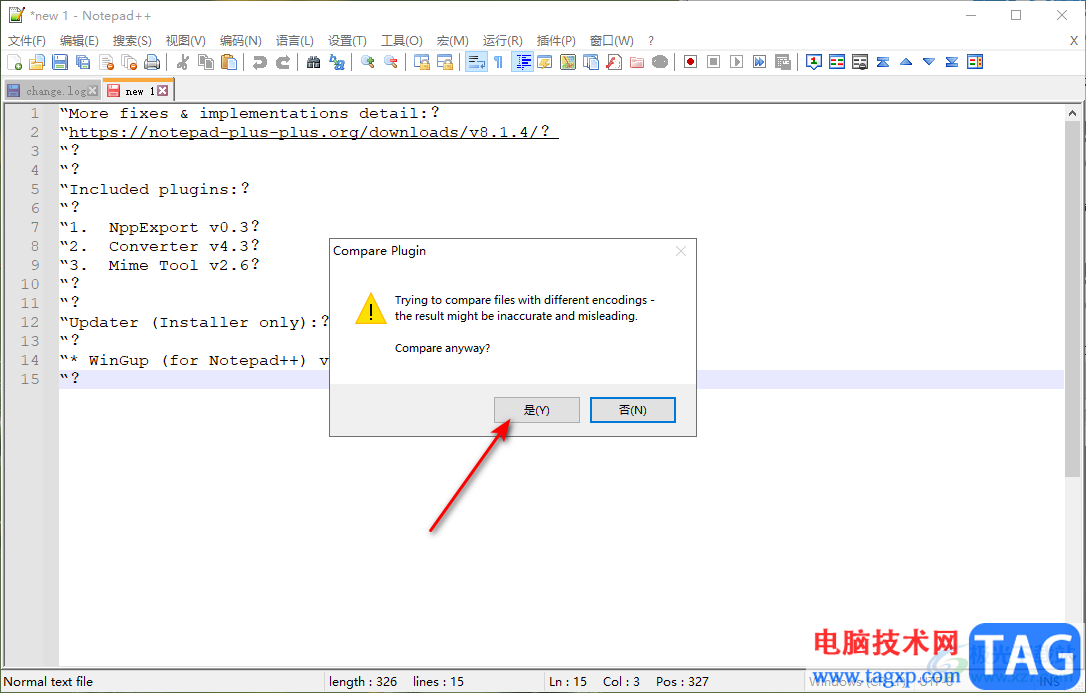1086x693 pixels.
Task: Click the Paste clipboard icon
Action: pos(229,62)
